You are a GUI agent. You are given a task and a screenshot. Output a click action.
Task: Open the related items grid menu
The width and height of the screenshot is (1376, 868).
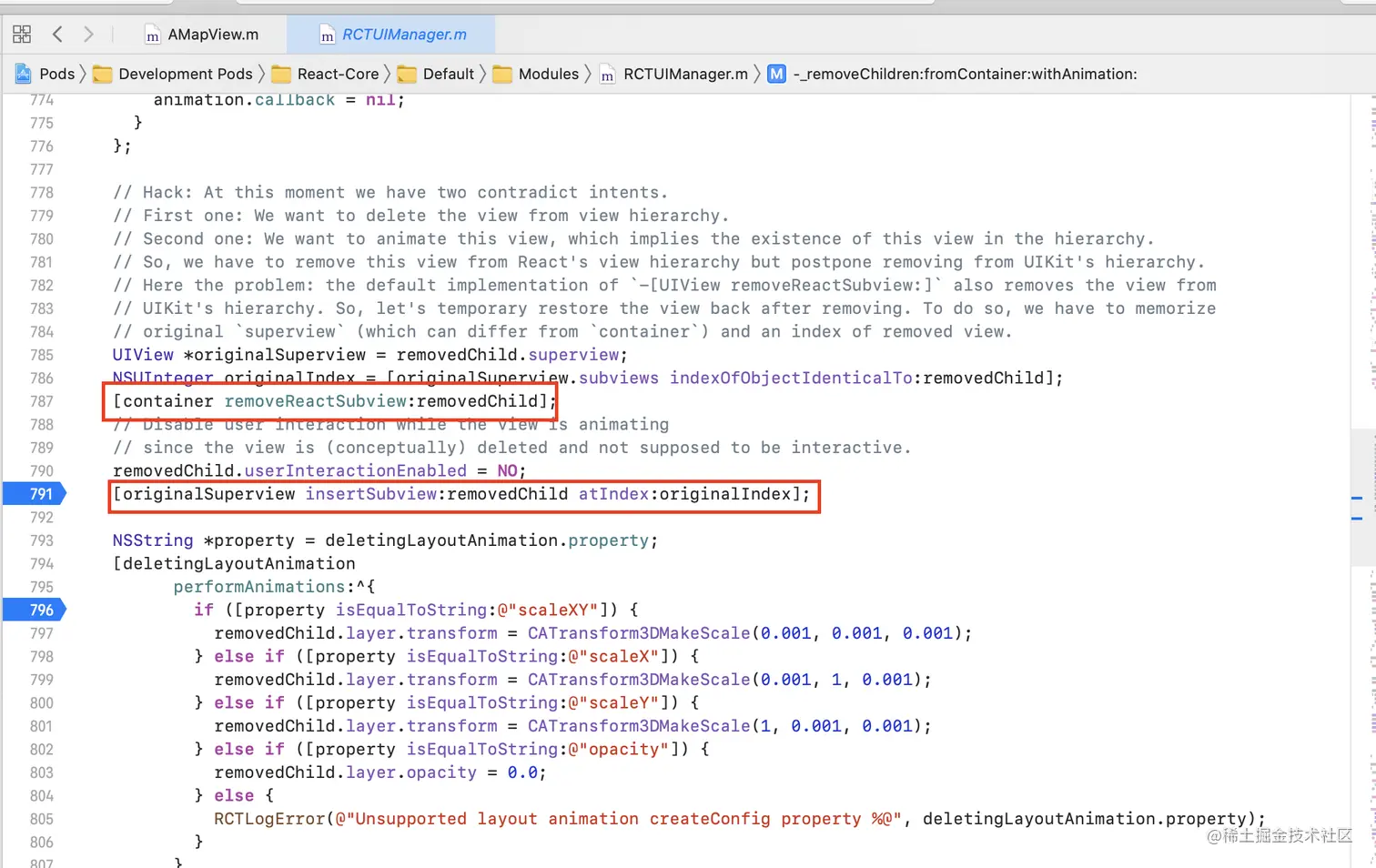[22, 35]
